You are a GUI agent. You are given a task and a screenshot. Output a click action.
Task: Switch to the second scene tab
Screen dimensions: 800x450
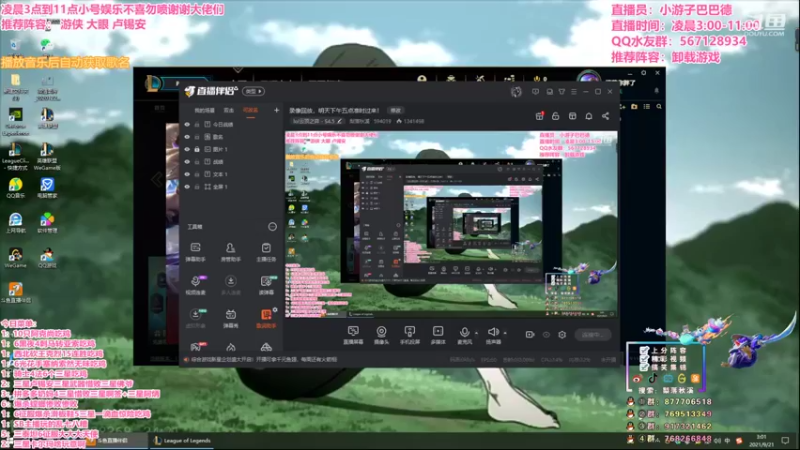point(229,110)
